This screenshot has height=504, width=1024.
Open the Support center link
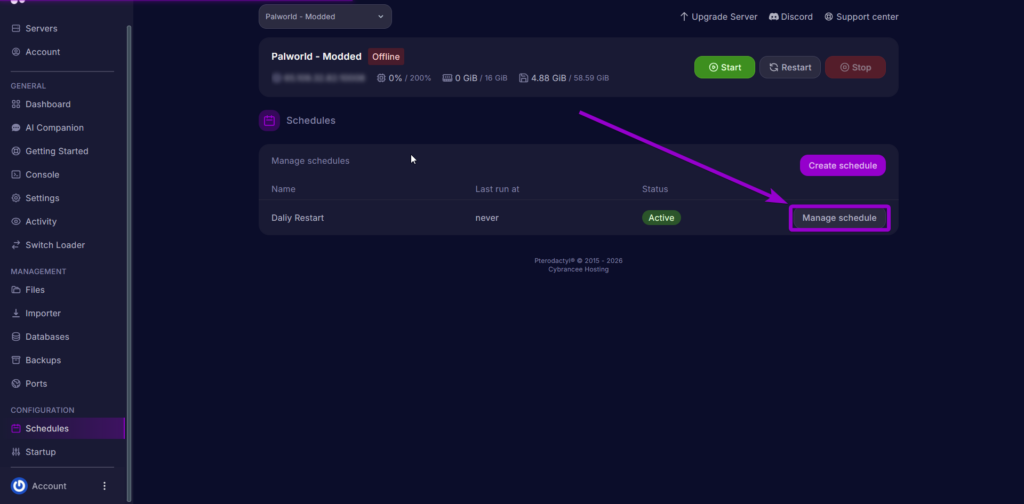click(x=861, y=17)
